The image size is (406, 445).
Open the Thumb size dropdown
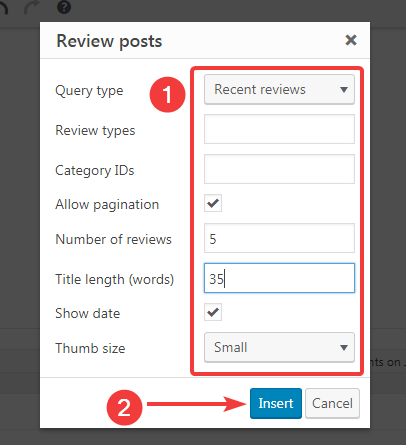point(279,347)
